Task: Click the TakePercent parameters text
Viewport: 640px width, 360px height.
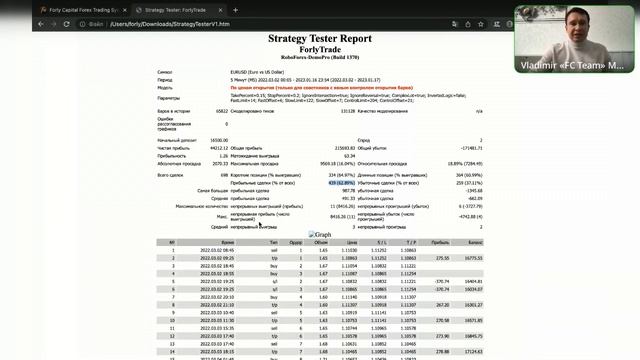Action: pyautogui.click(x=348, y=98)
